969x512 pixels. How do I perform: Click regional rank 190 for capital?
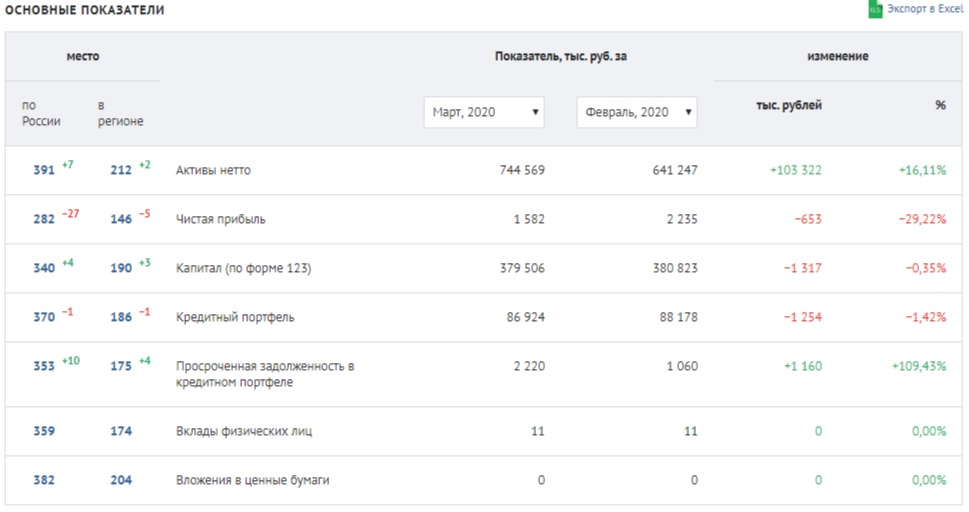point(121,268)
